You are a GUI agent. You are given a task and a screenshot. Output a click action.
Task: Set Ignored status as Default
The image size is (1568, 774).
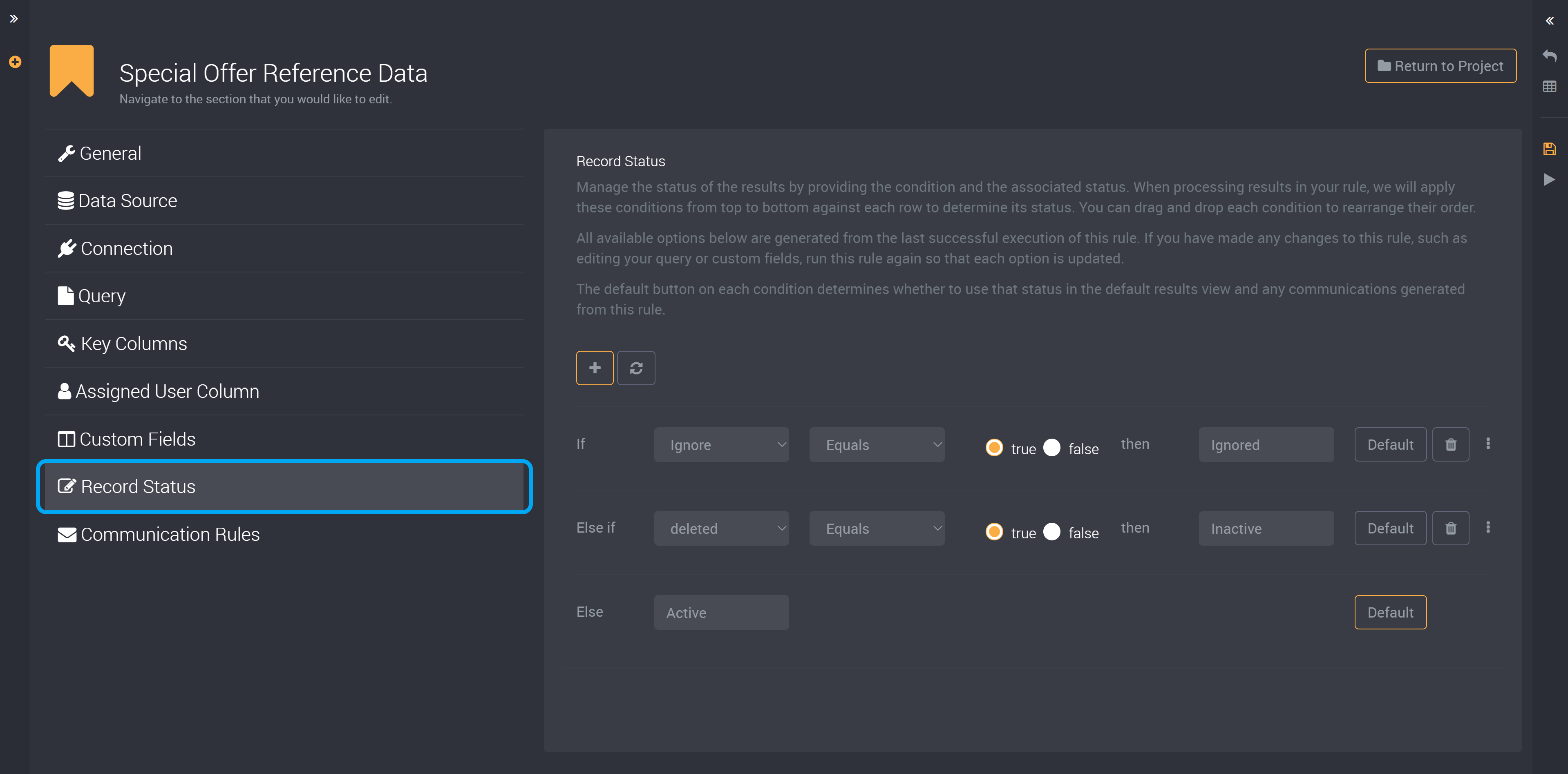1390,444
